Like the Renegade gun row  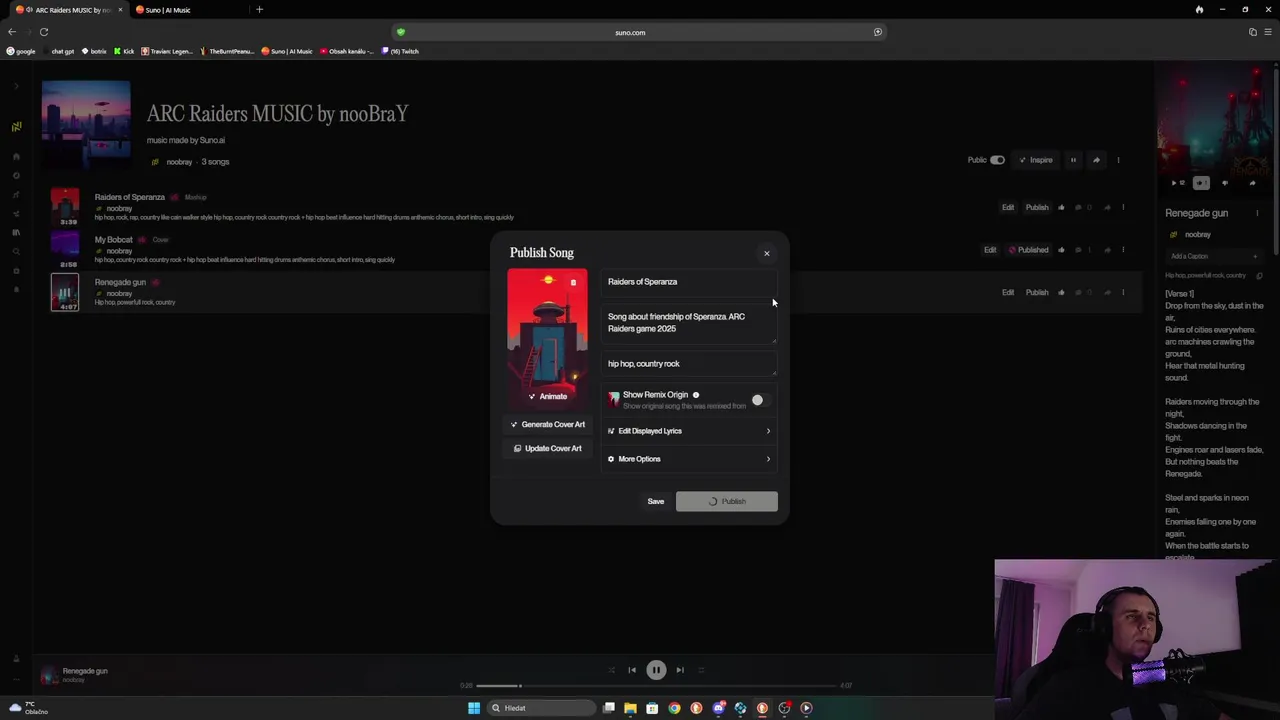pos(1061,293)
